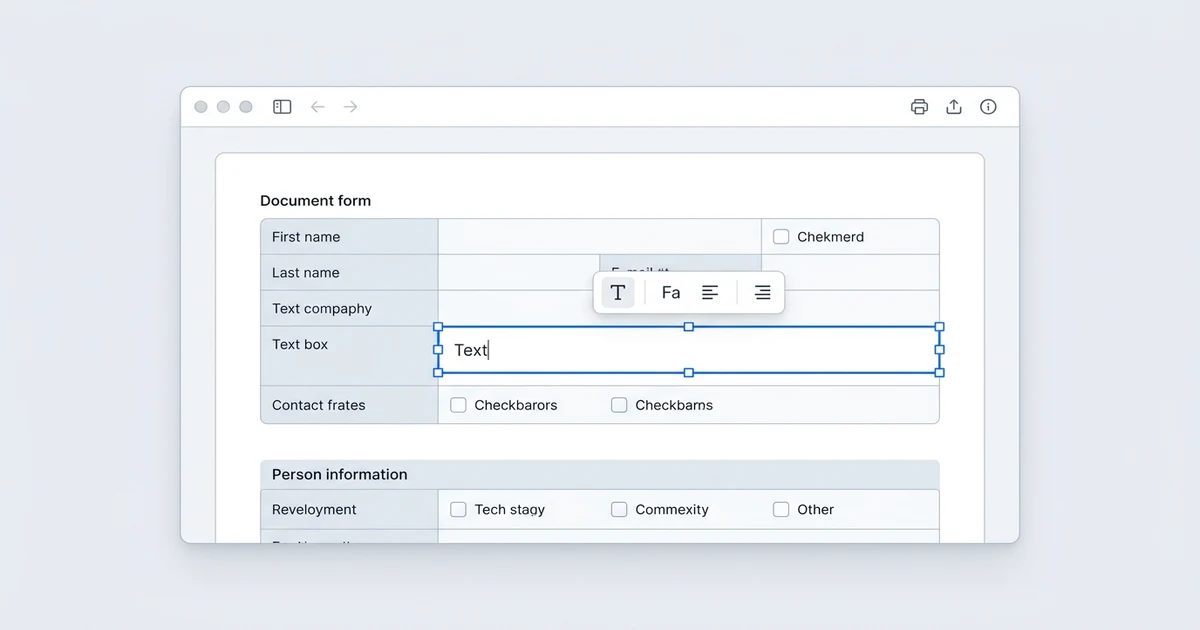Print the document with the printer icon
This screenshot has width=1200, height=630.
[x=919, y=107]
